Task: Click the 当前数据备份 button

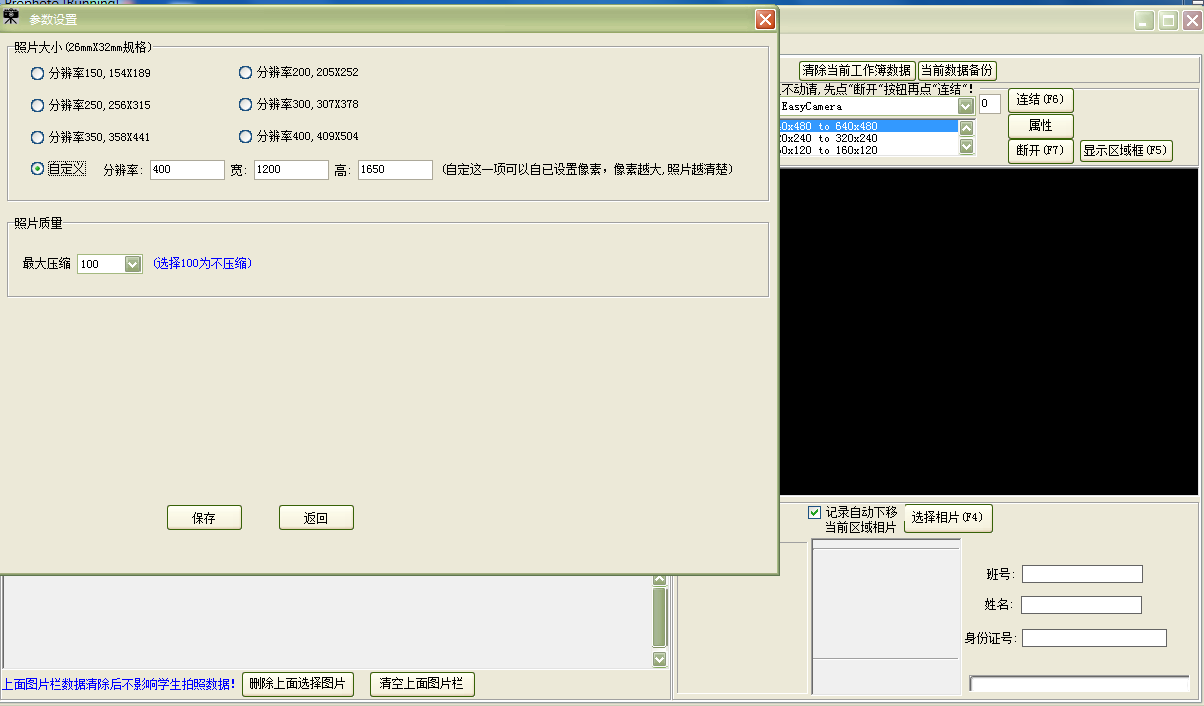Action: [957, 70]
